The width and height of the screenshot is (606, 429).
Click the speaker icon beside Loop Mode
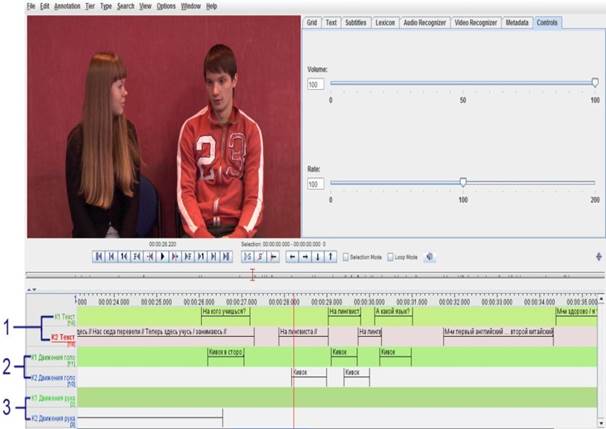coord(429,257)
